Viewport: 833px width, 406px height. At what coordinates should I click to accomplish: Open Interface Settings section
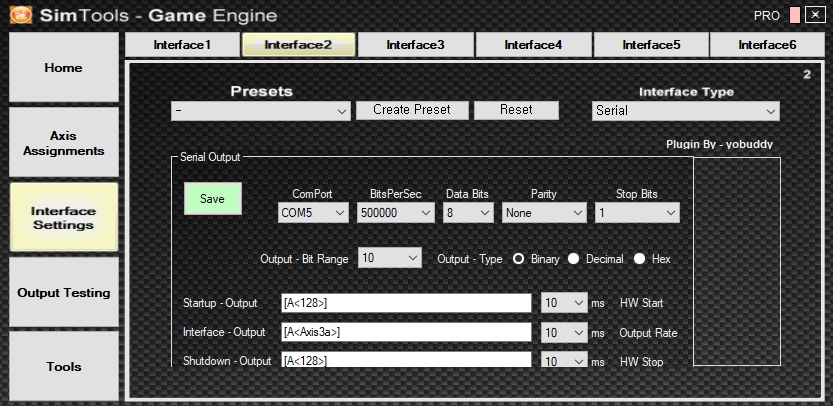point(64,217)
